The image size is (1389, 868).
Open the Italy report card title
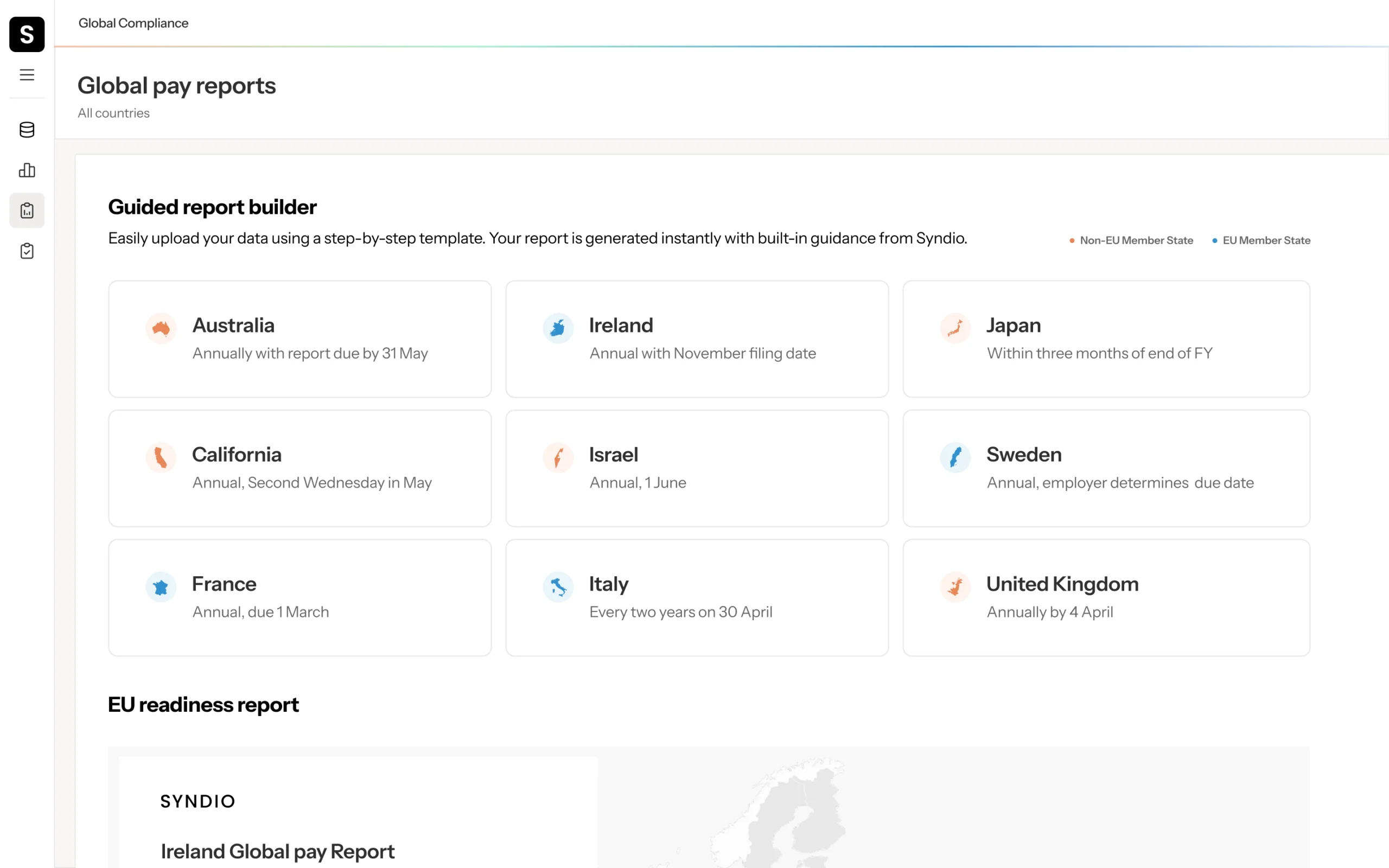(609, 584)
